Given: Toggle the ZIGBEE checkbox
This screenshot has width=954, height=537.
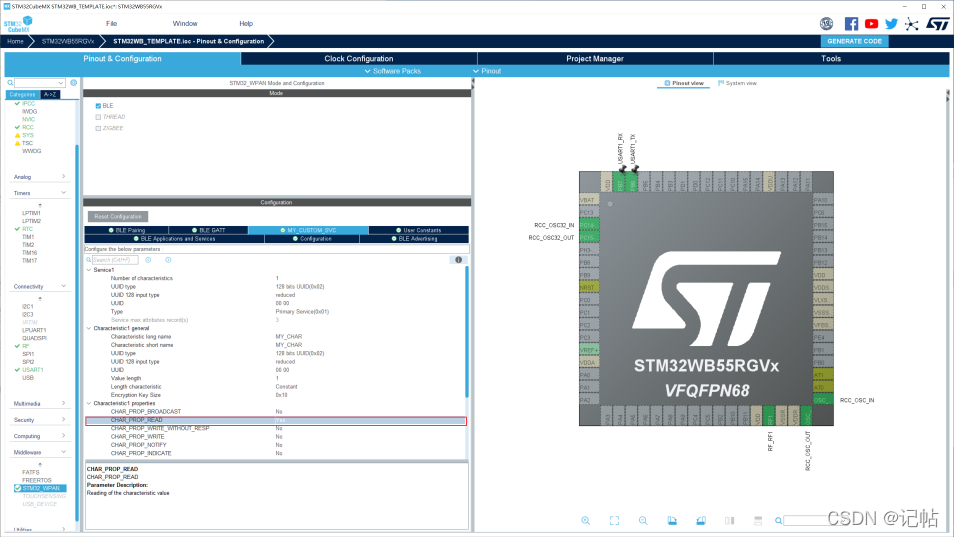Looking at the screenshot, I should 98,128.
